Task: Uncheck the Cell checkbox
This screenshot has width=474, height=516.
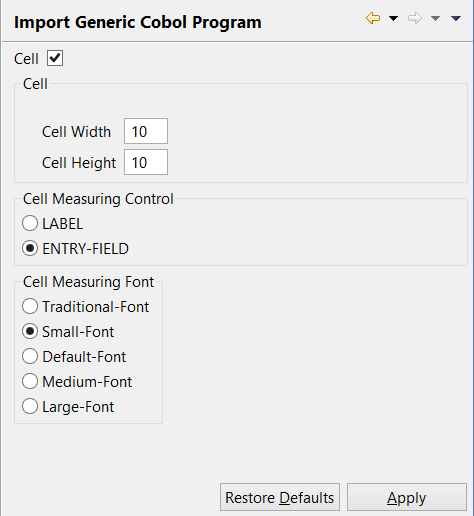Action: point(55,58)
